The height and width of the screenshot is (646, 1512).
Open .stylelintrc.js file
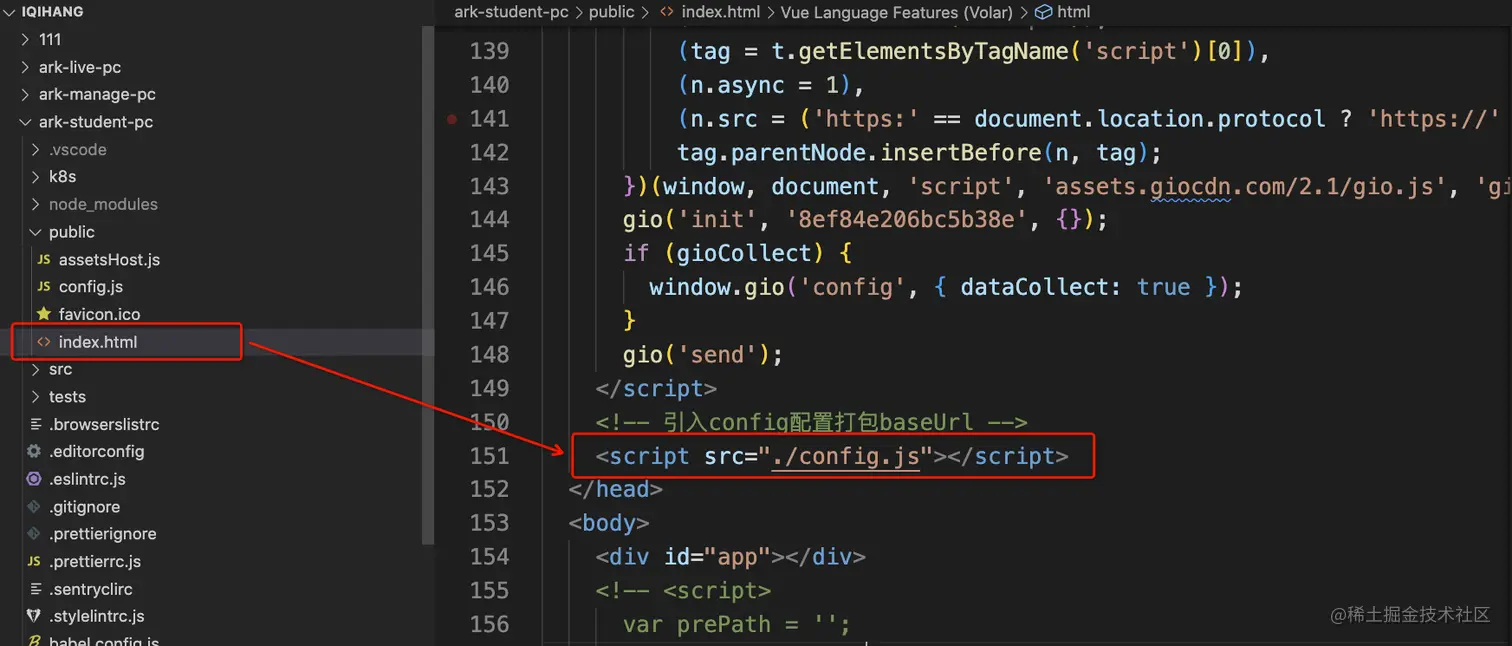(97, 616)
